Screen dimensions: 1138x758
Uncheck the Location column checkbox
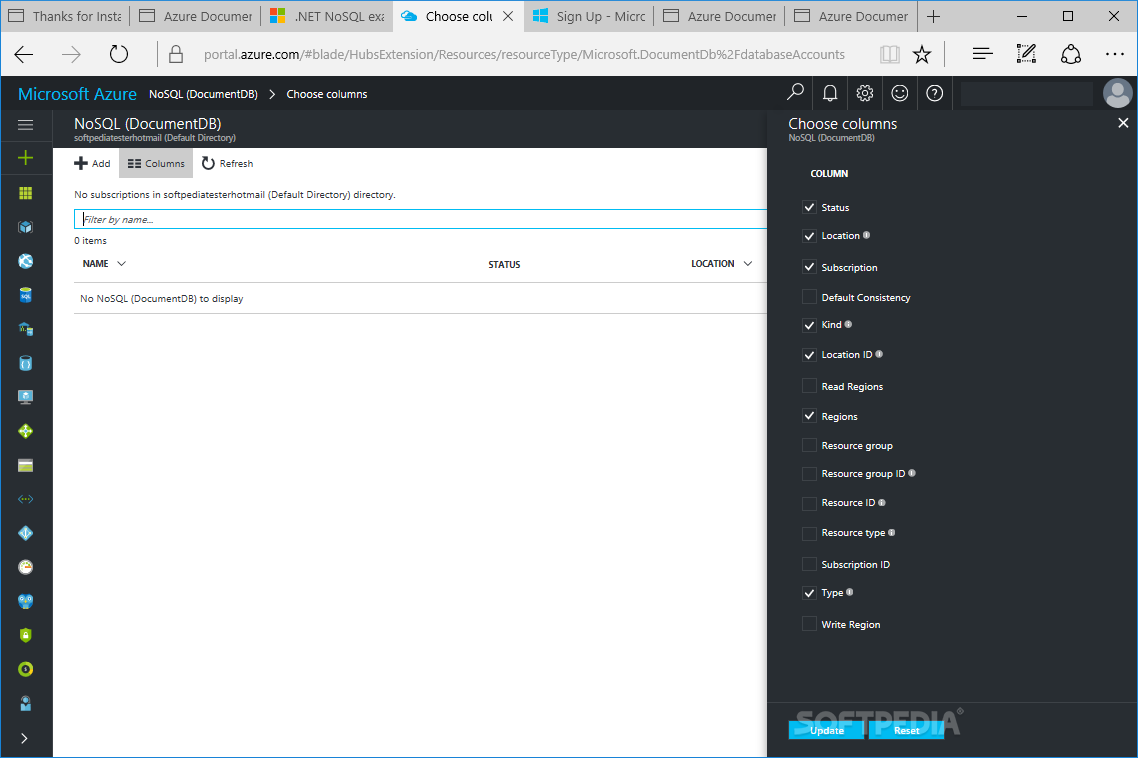pyautogui.click(x=809, y=236)
